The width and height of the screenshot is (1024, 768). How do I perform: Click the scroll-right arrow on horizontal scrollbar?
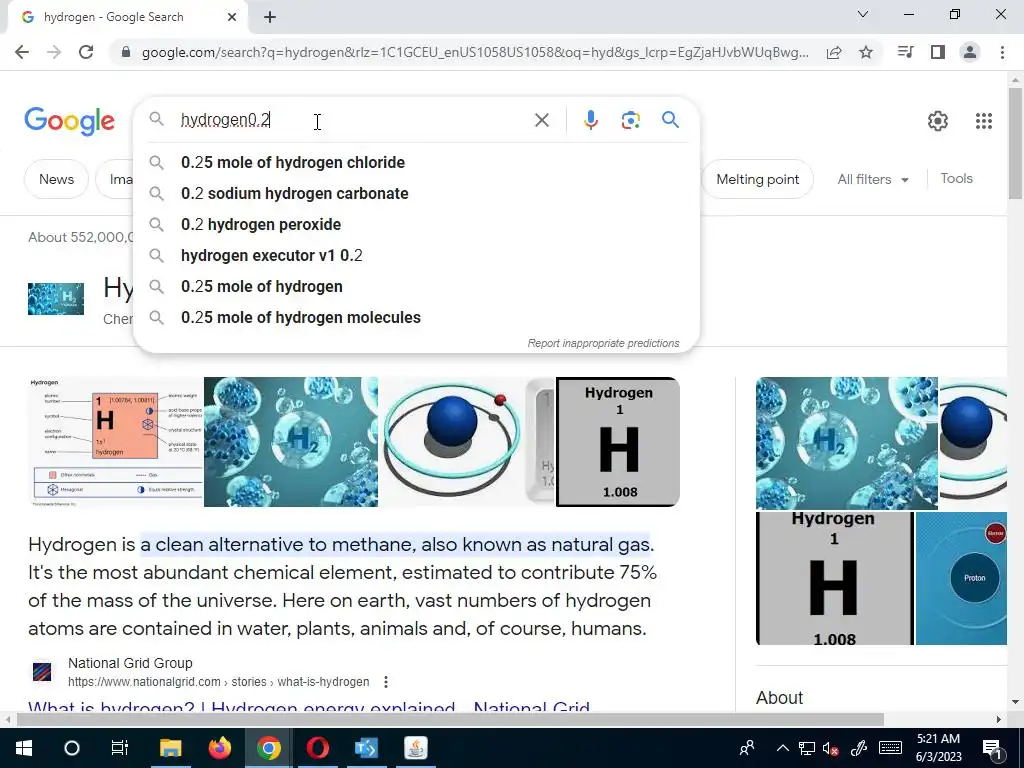point(999,720)
